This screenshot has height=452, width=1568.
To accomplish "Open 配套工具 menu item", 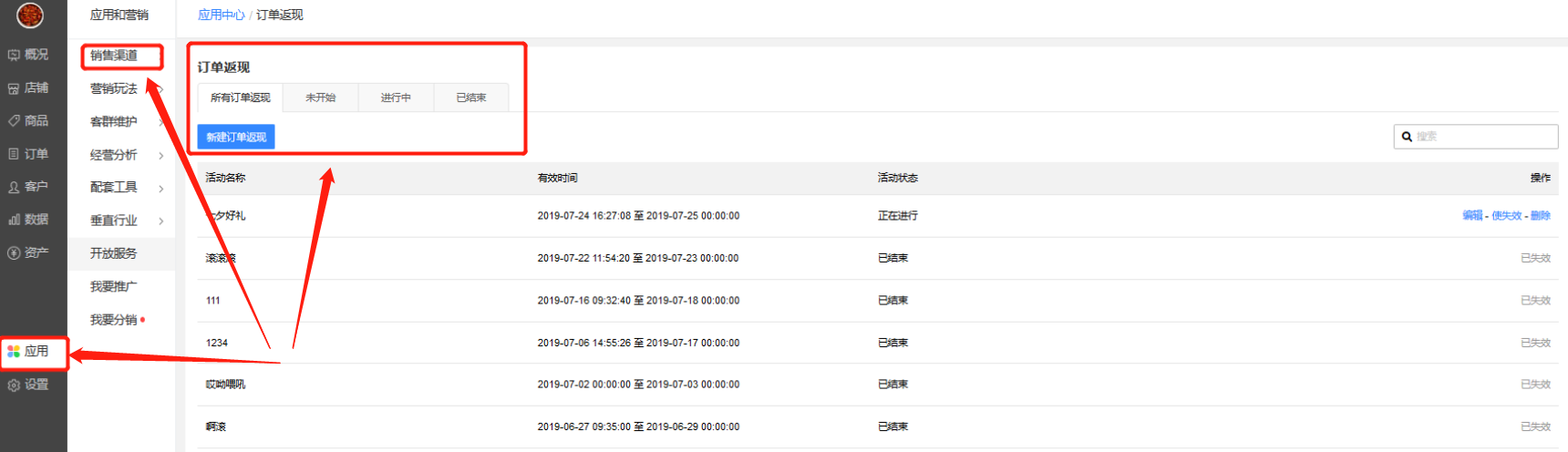I will [114, 187].
